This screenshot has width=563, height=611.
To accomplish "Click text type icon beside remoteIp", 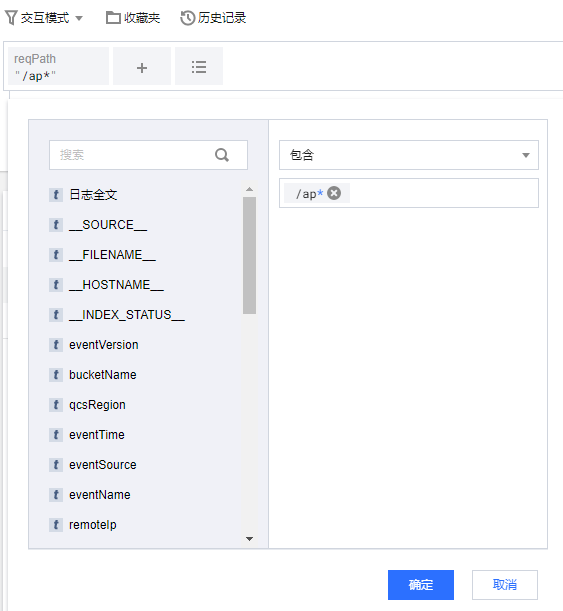I will tap(56, 525).
